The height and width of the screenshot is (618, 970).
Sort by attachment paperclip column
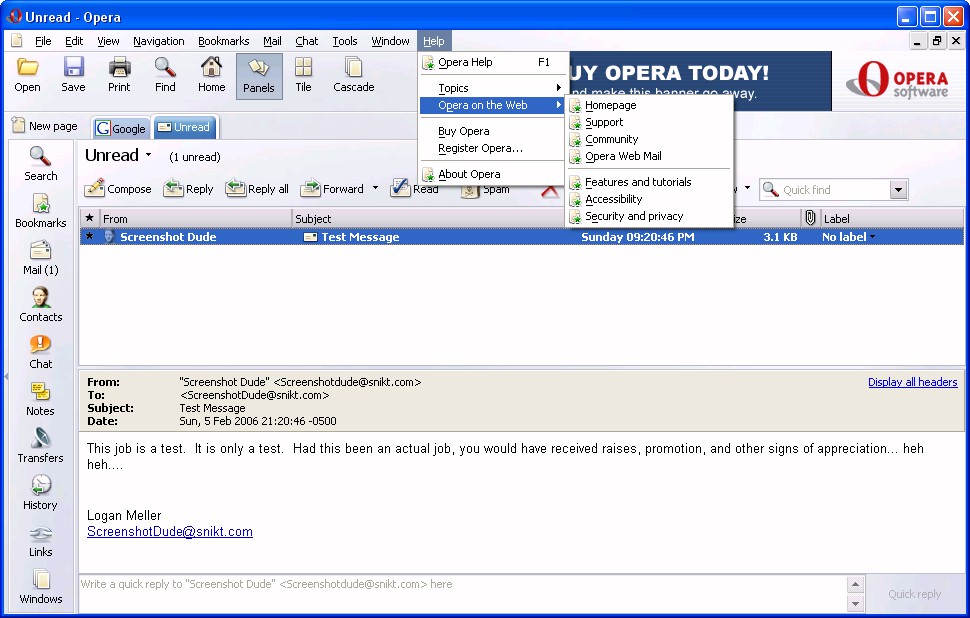[810, 218]
